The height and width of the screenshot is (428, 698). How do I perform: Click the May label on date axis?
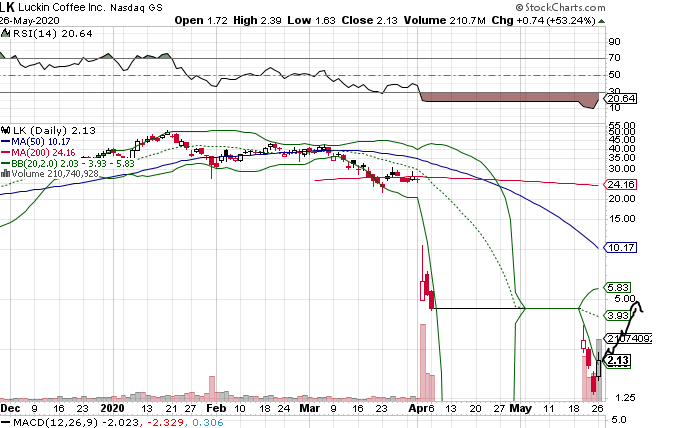520,408
